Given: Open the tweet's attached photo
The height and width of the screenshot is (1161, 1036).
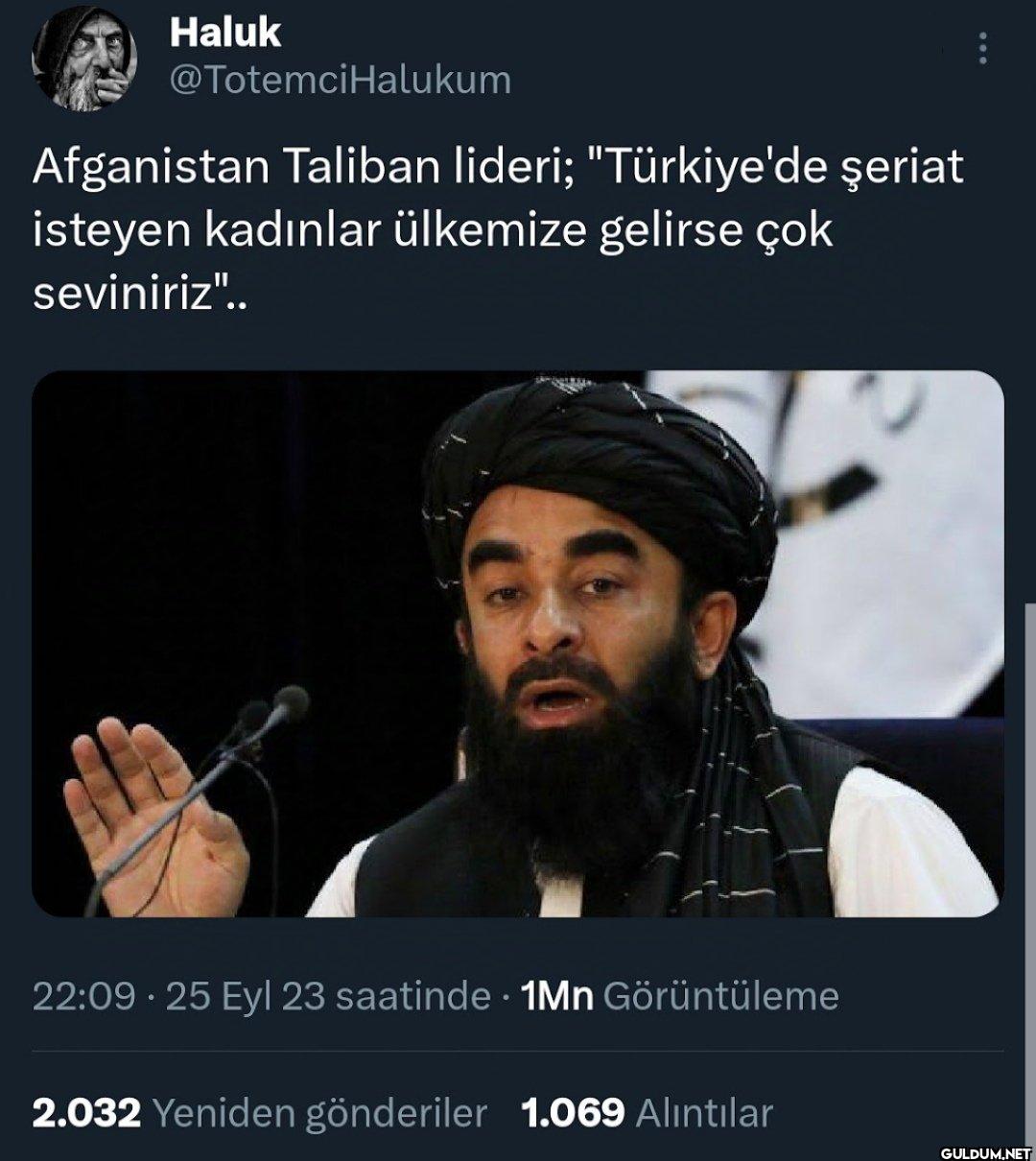Looking at the screenshot, I should click(518, 644).
